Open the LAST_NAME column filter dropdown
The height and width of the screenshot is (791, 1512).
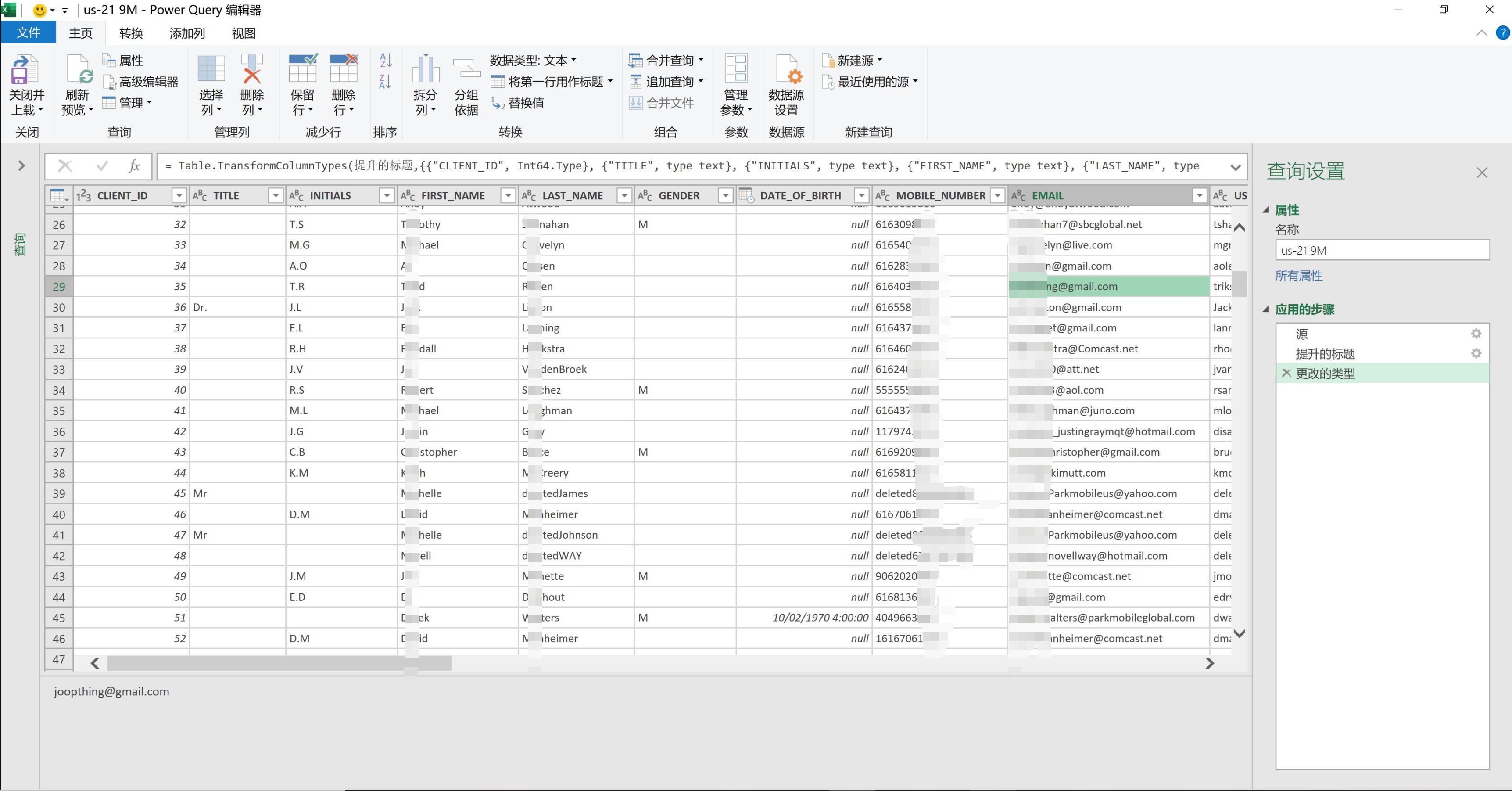624,195
